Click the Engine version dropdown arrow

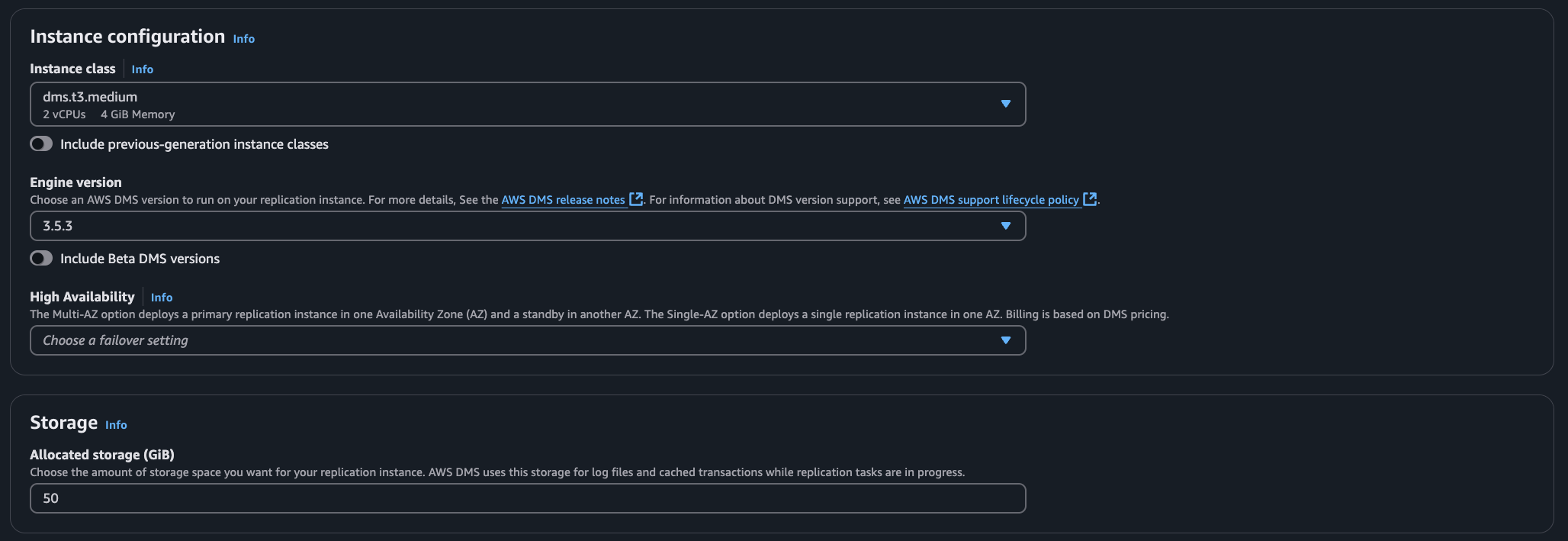[1005, 226]
